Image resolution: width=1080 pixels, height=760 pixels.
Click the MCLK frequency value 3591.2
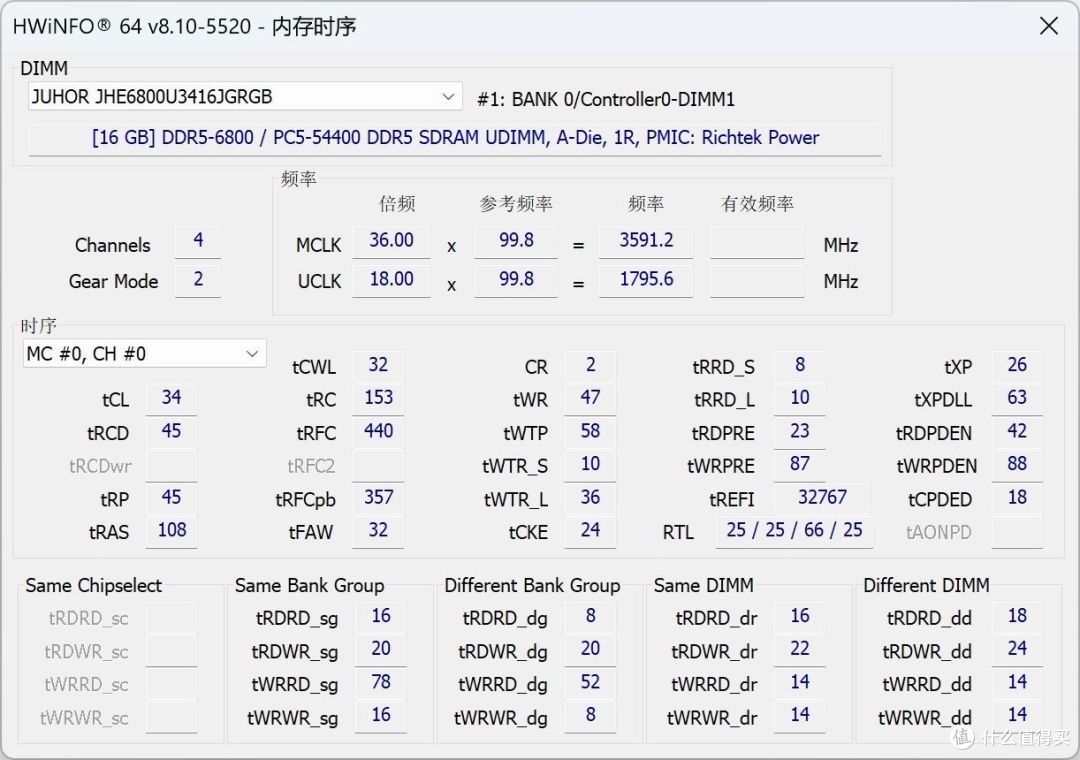click(x=646, y=241)
